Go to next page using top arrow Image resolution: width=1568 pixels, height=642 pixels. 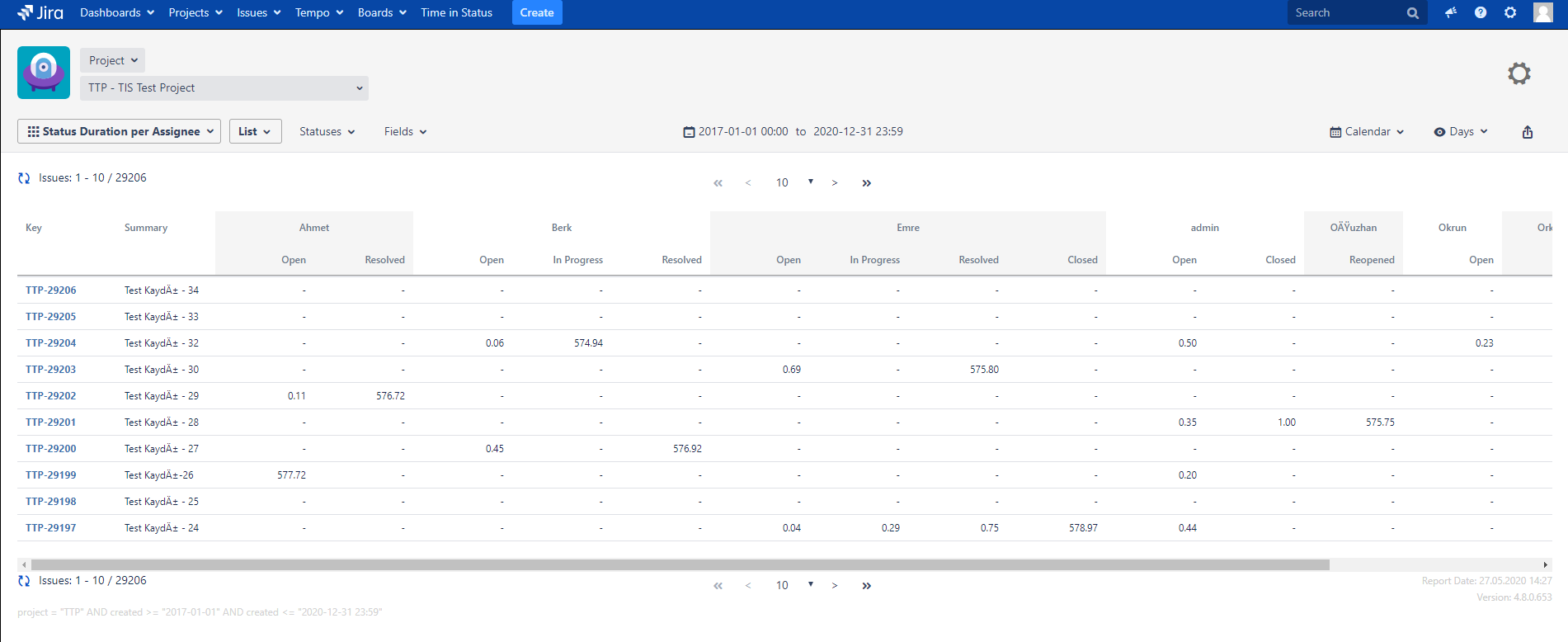(835, 183)
